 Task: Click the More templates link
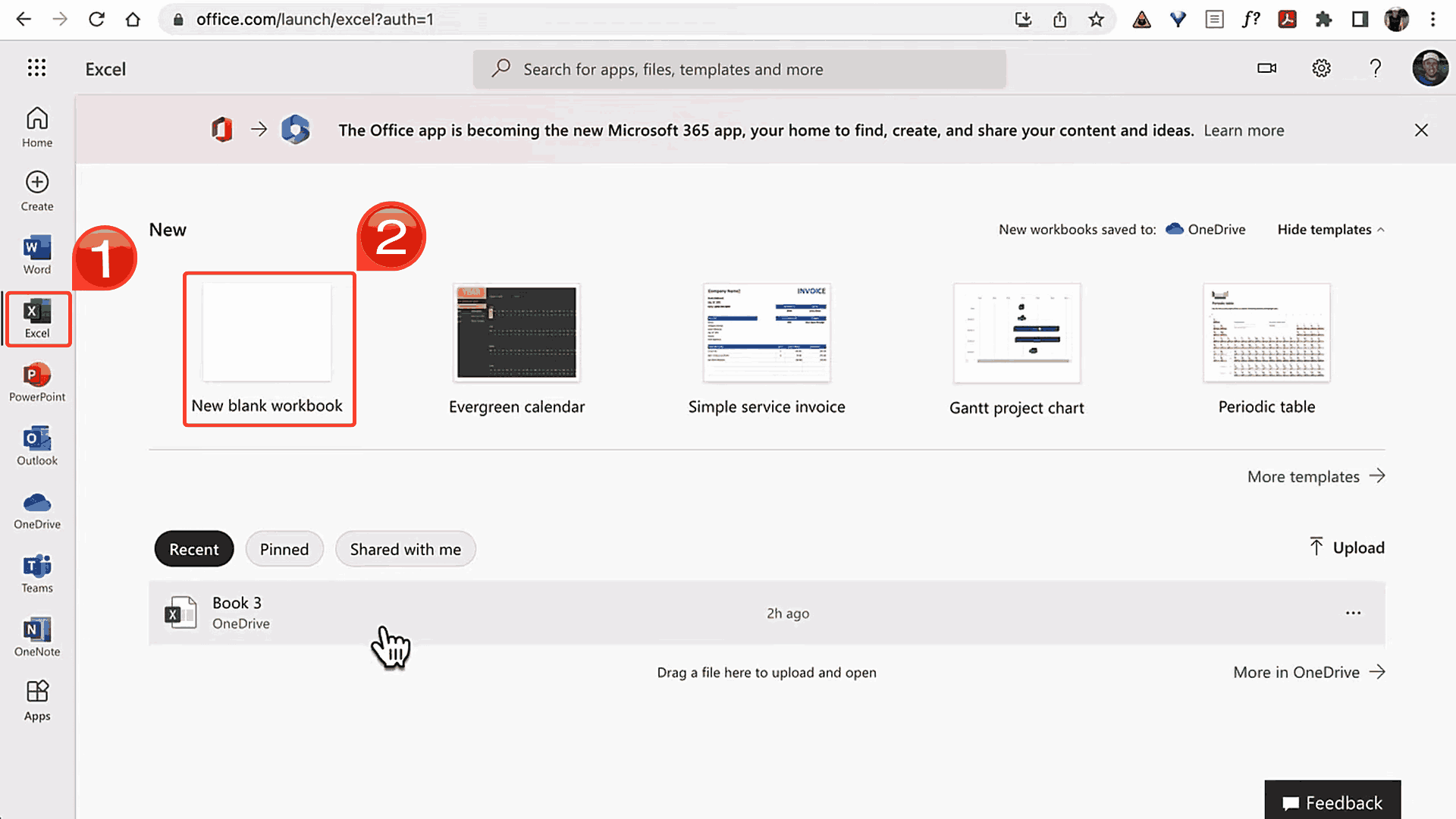click(1316, 476)
